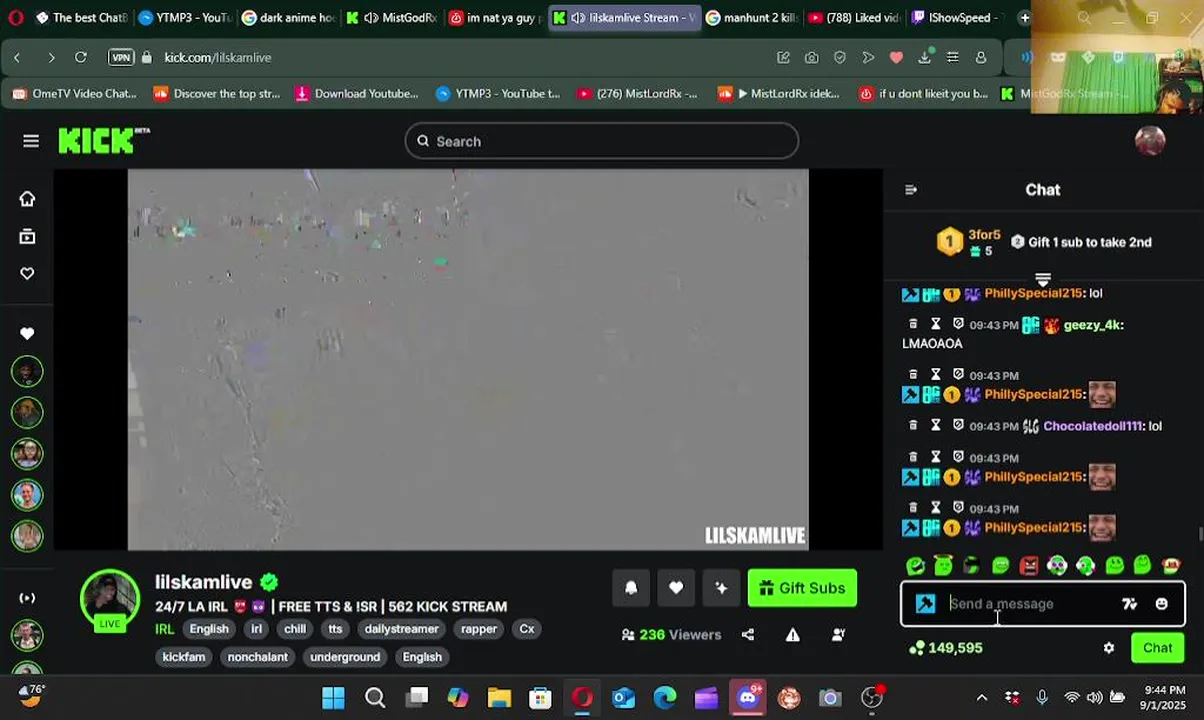Select the kickfam tag

click(184, 657)
